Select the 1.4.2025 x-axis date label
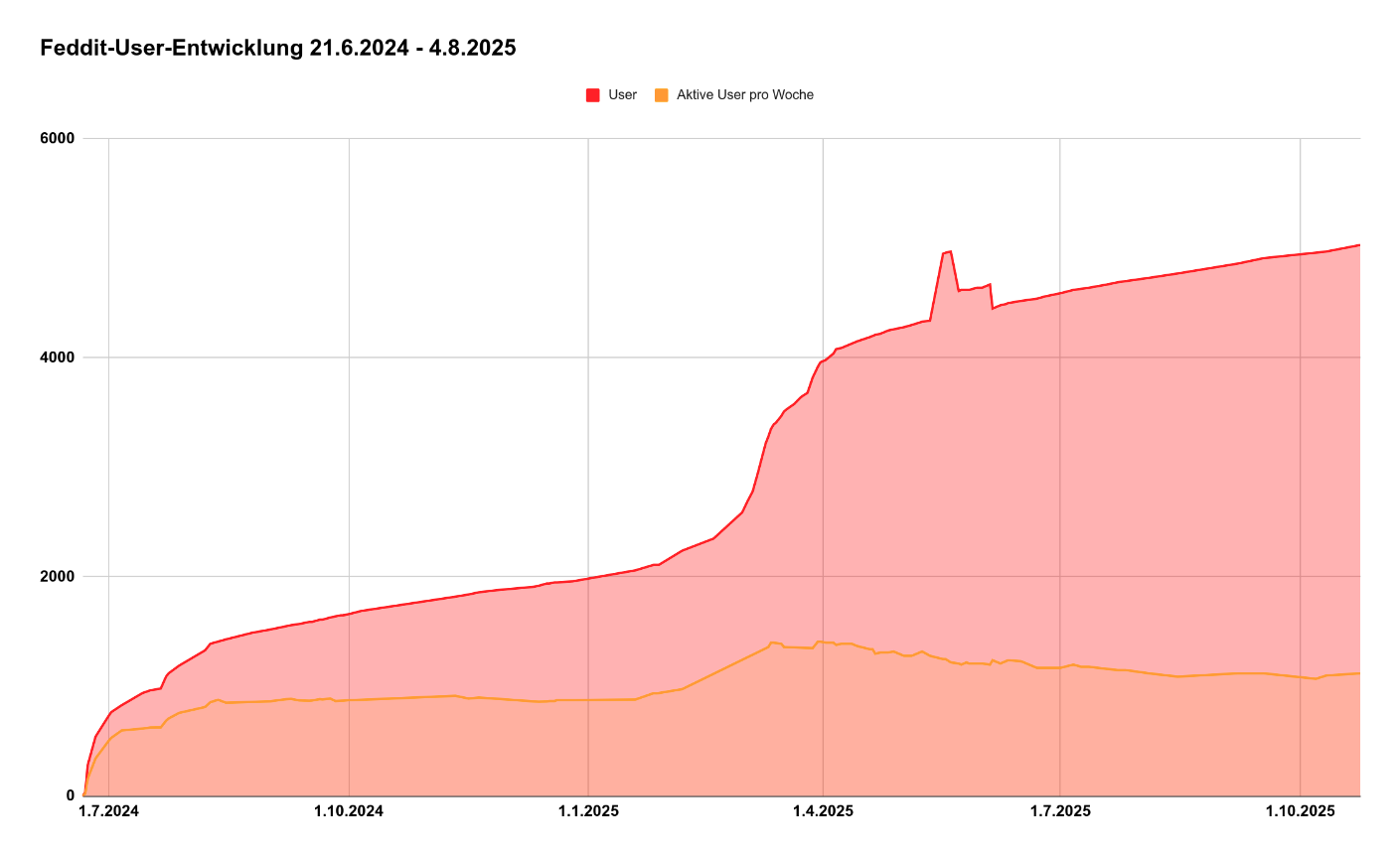 823,811
